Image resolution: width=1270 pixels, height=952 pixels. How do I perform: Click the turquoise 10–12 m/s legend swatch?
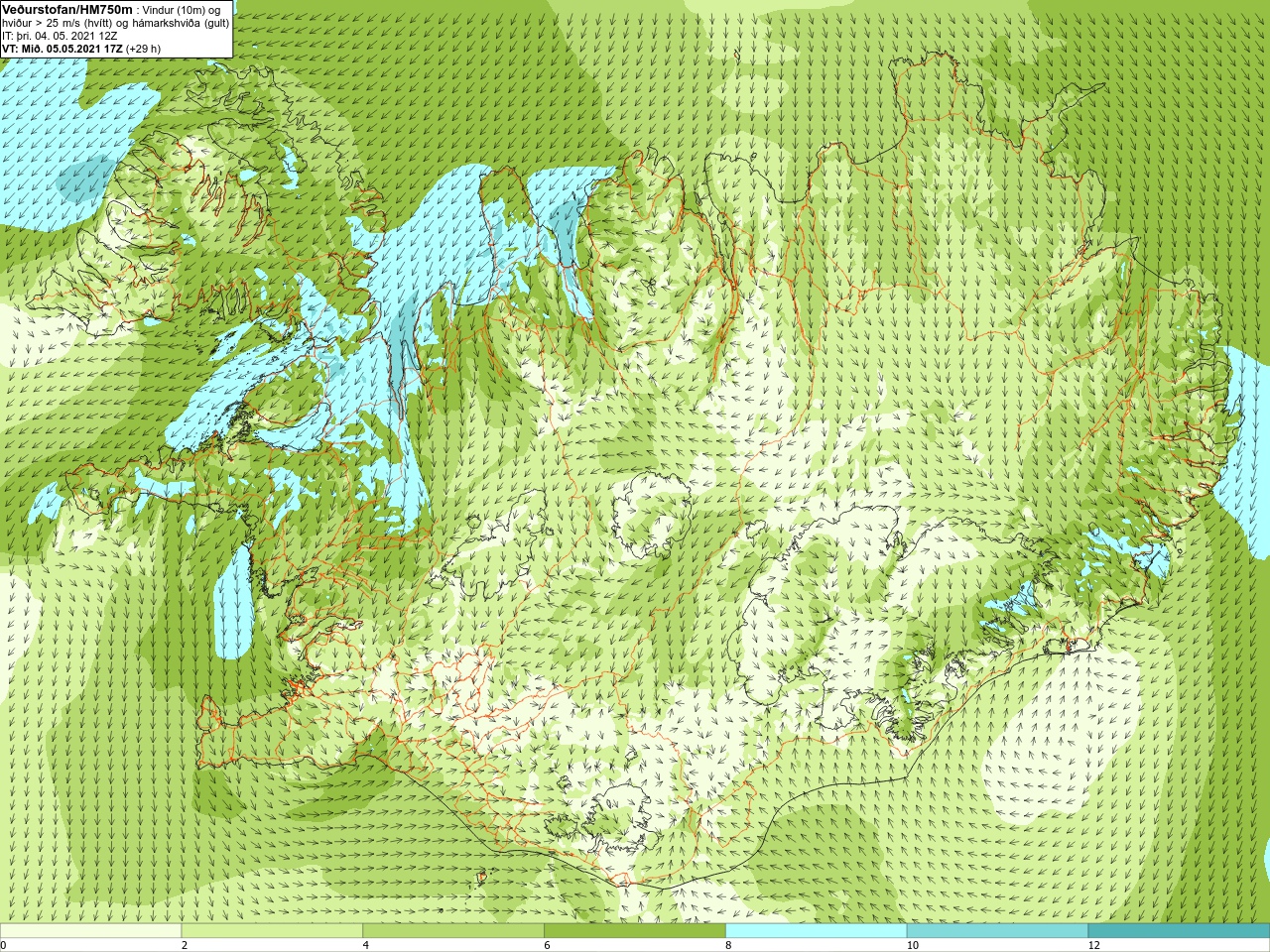(x=997, y=931)
